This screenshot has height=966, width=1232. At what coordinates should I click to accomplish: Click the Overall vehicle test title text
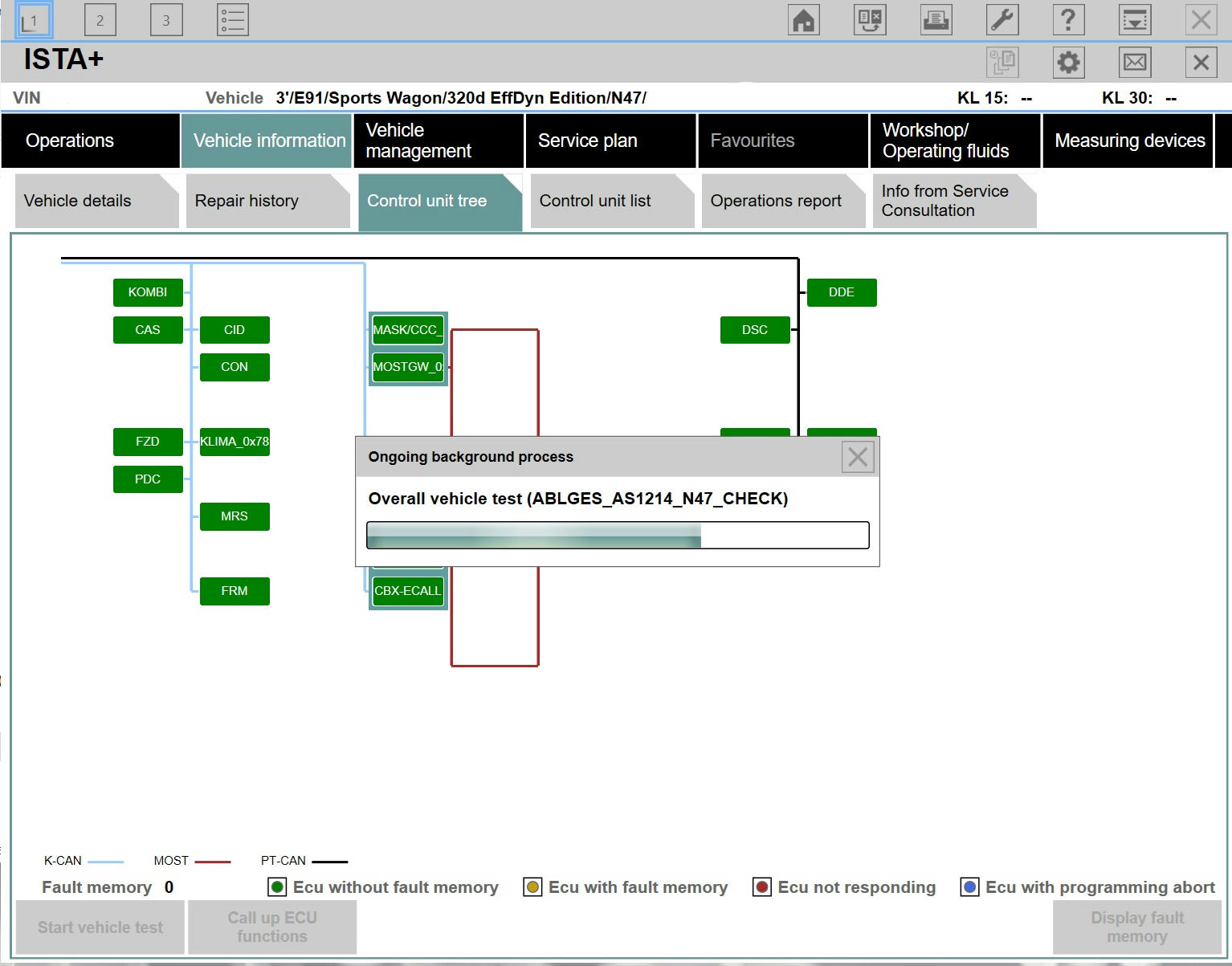pos(578,499)
